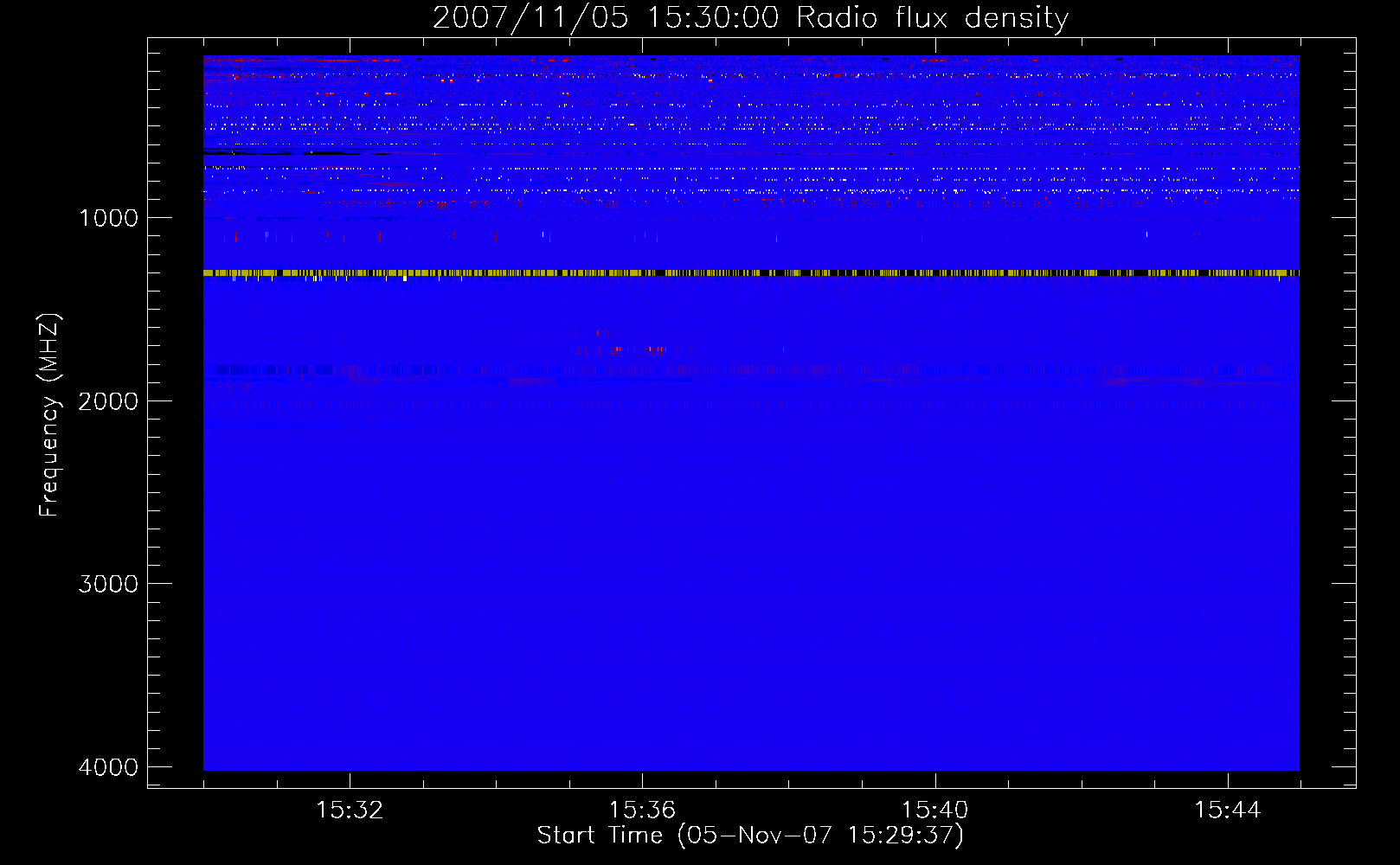Click the yellow interference band in the spectrogram

(x=751, y=272)
